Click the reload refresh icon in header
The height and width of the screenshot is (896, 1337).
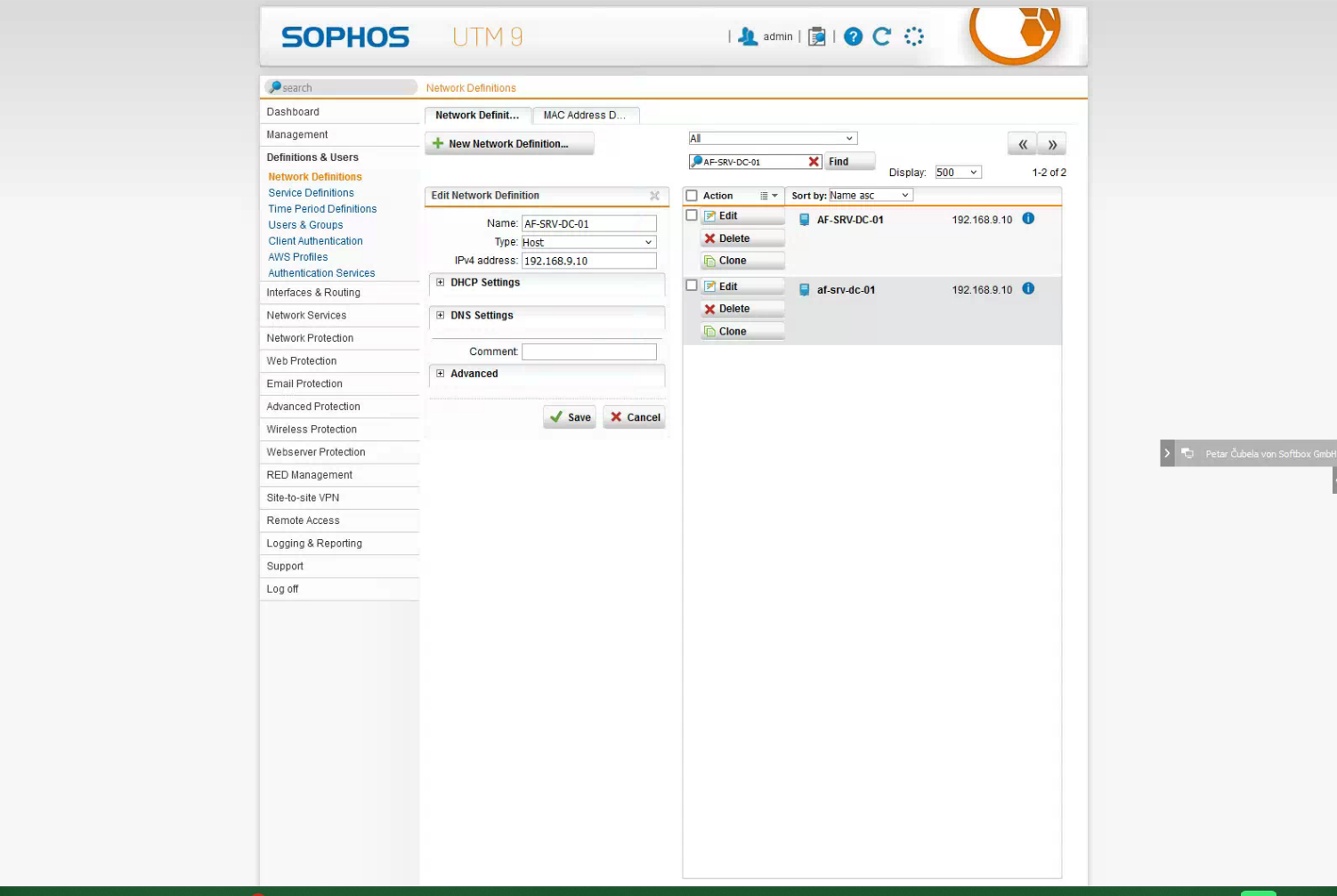pyautogui.click(x=882, y=36)
